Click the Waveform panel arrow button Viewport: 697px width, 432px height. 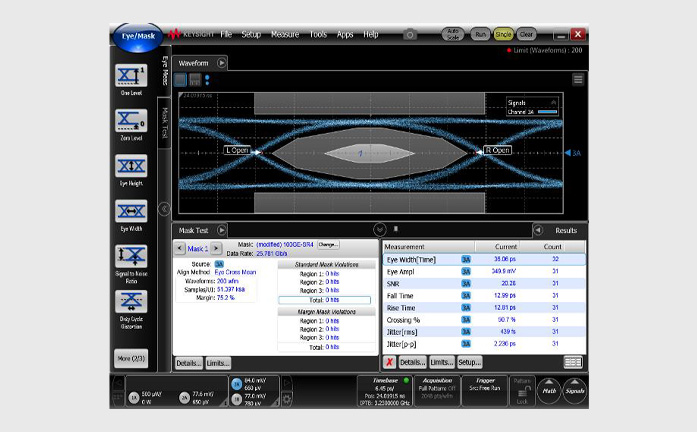point(221,63)
